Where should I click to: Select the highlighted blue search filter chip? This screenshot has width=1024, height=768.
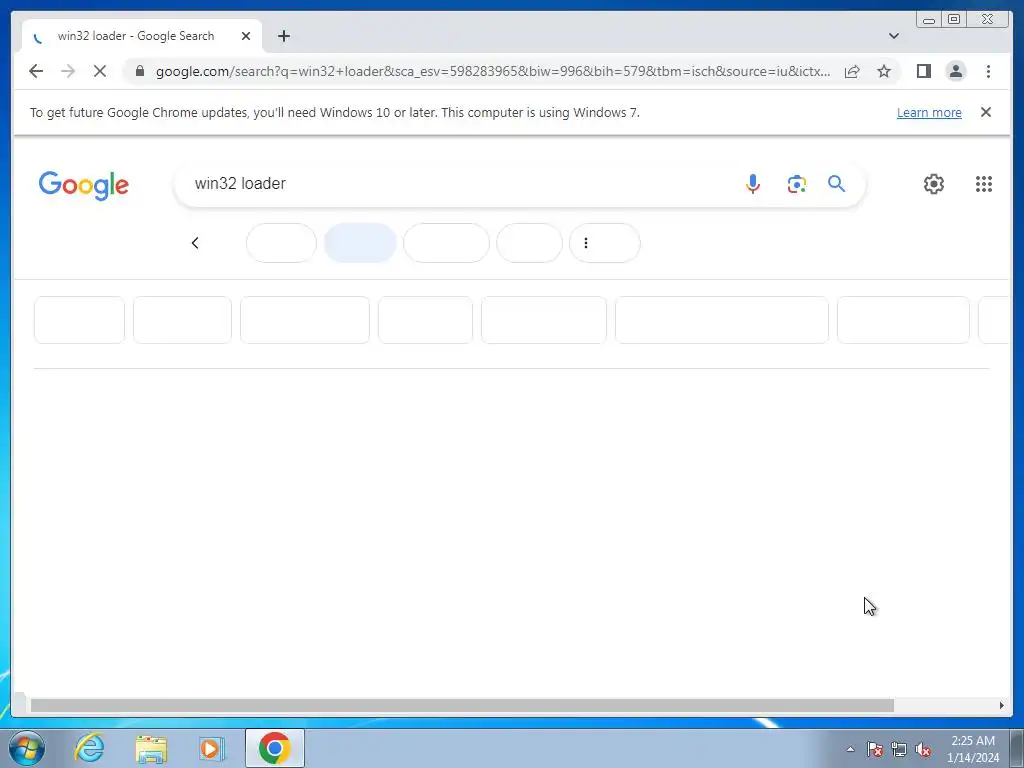click(x=360, y=243)
